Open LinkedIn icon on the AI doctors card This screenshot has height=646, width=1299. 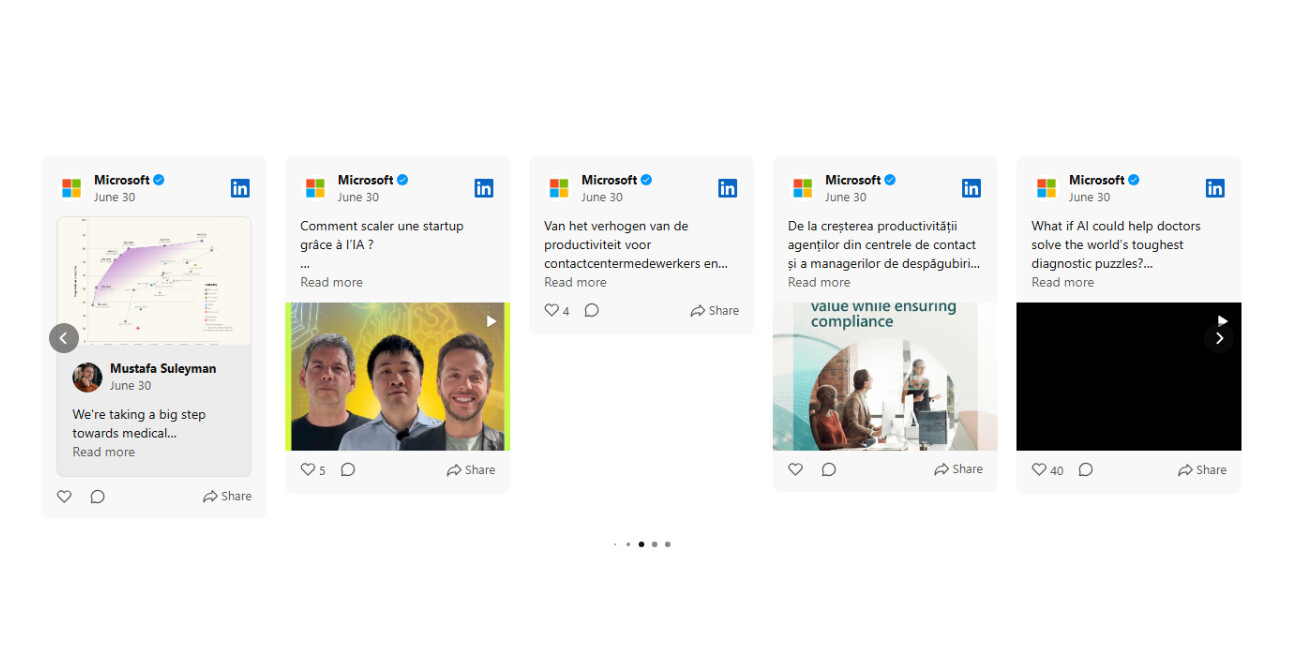point(1215,188)
